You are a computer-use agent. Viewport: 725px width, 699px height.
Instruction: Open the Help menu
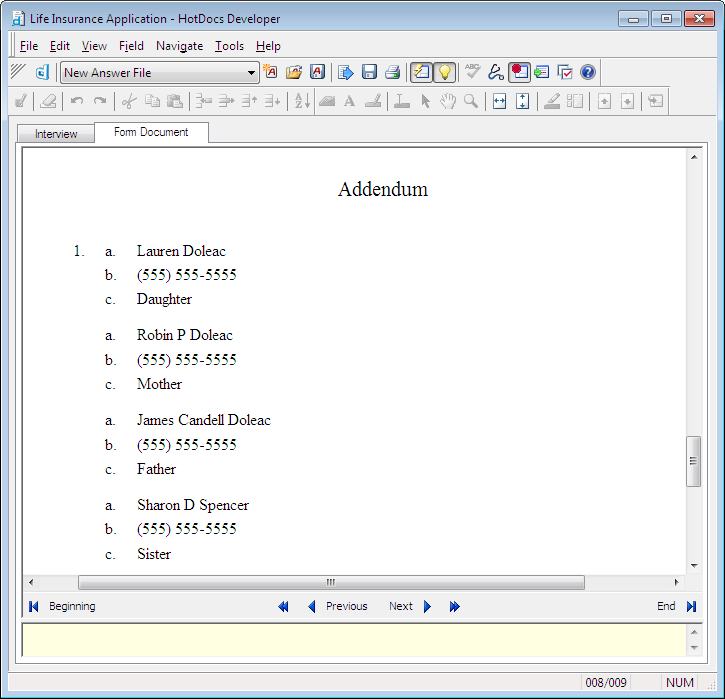click(268, 46)
